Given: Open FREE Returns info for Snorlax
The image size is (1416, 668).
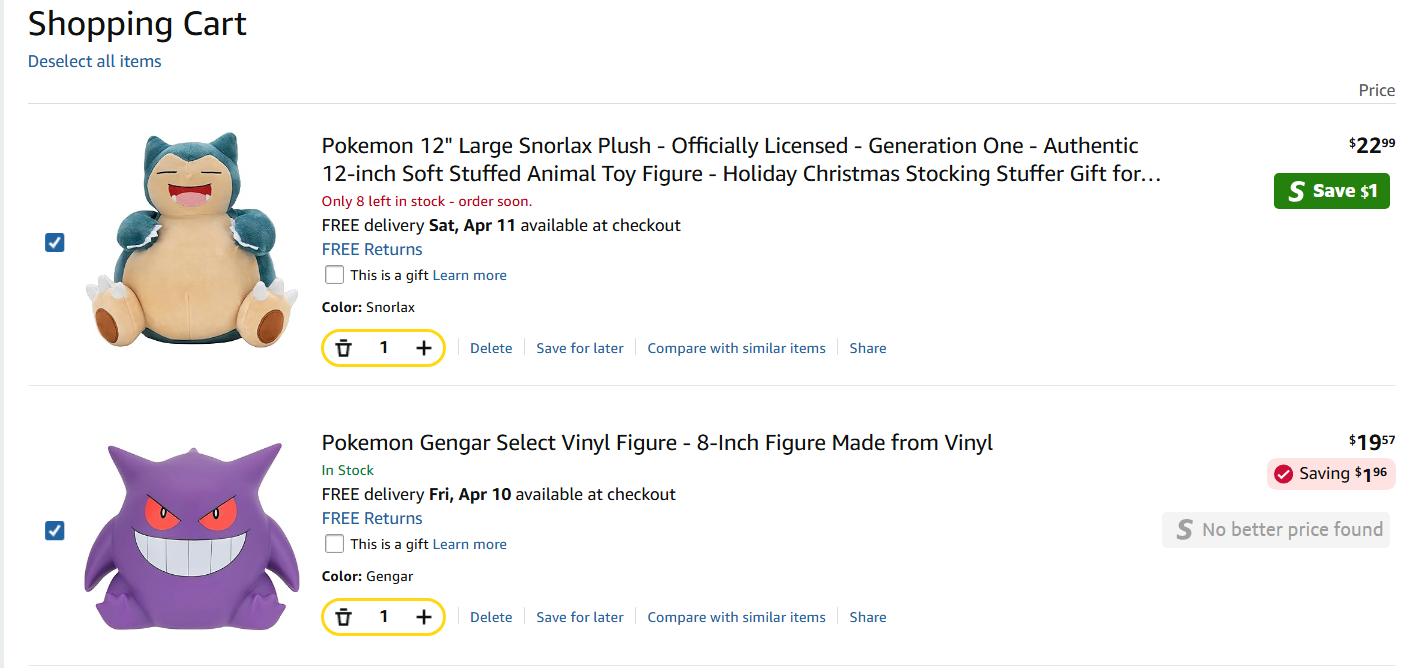Looking at the screenshot, I should (372, 249).
